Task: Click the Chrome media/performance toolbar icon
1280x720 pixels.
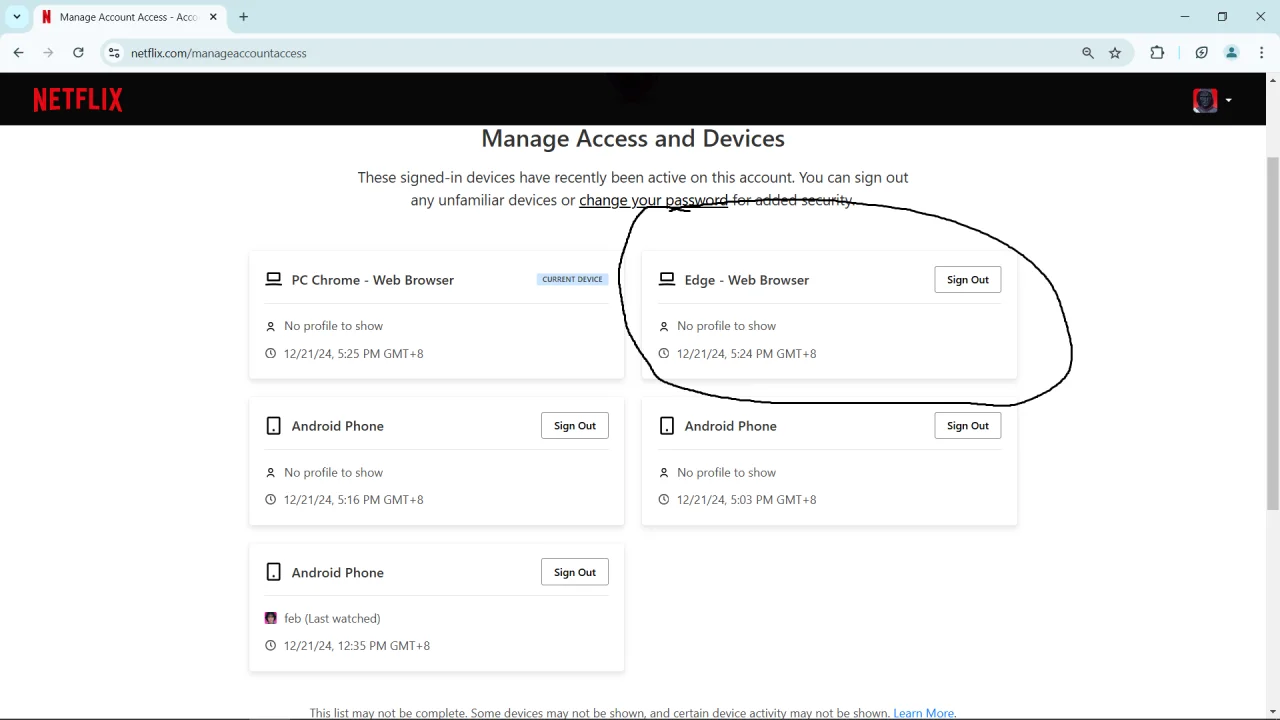Action: coord(1202,53)
